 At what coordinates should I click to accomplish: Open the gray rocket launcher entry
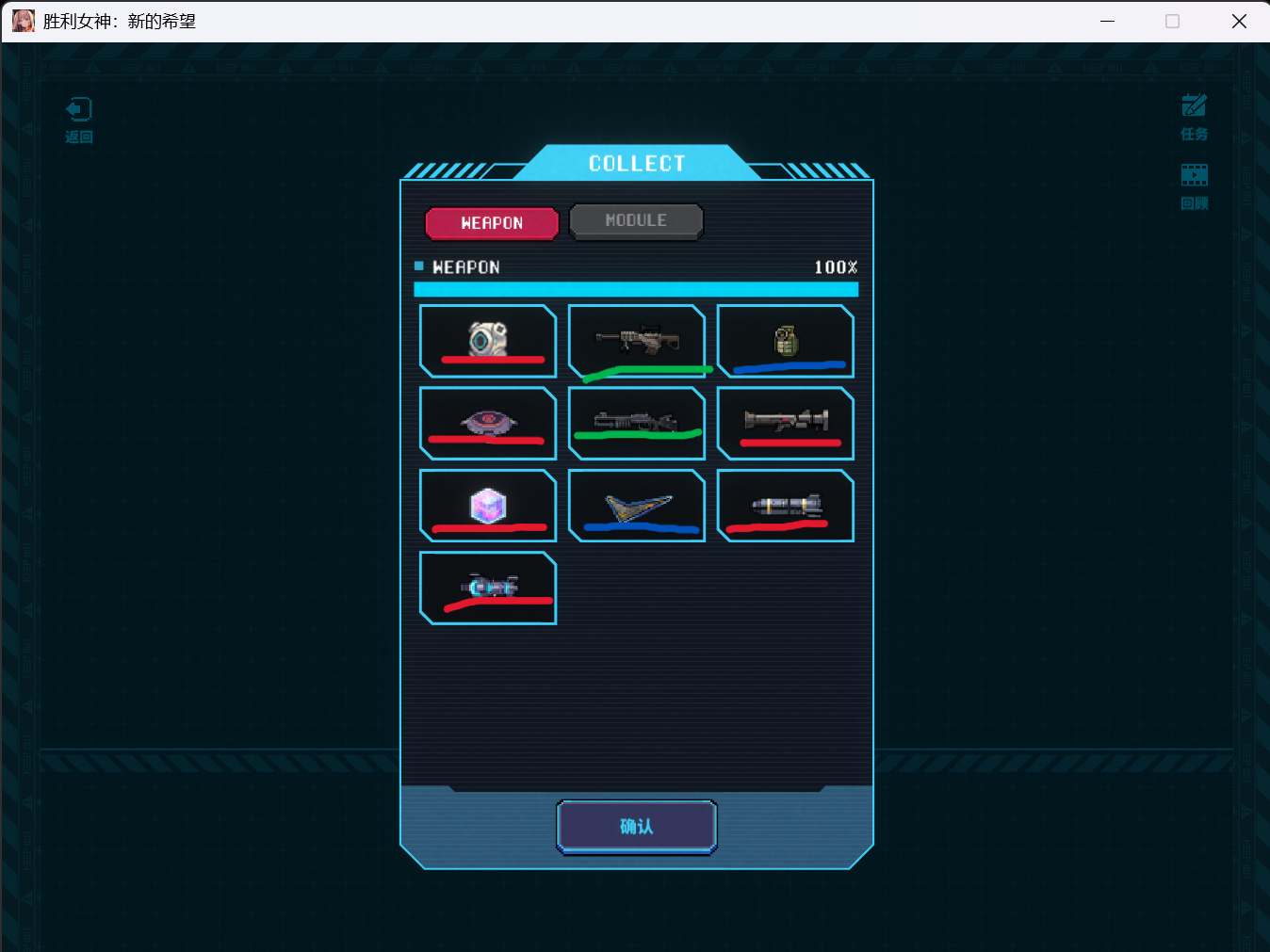click(x=786, y=423)
